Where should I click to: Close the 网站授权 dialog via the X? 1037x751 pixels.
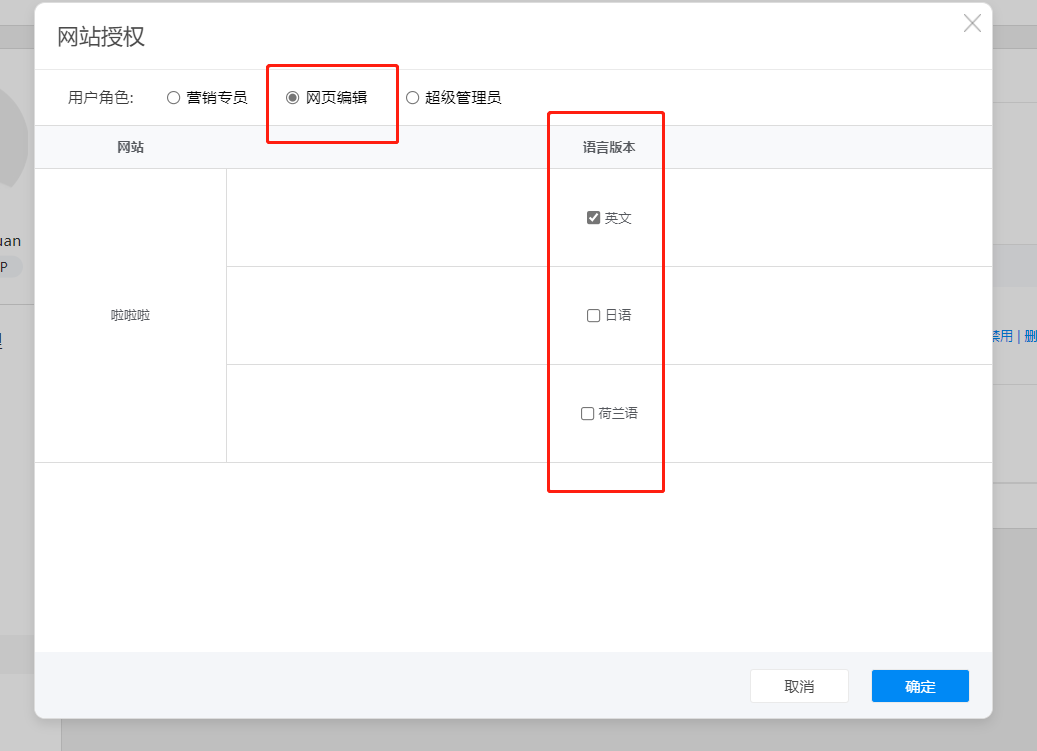(971, 23)
